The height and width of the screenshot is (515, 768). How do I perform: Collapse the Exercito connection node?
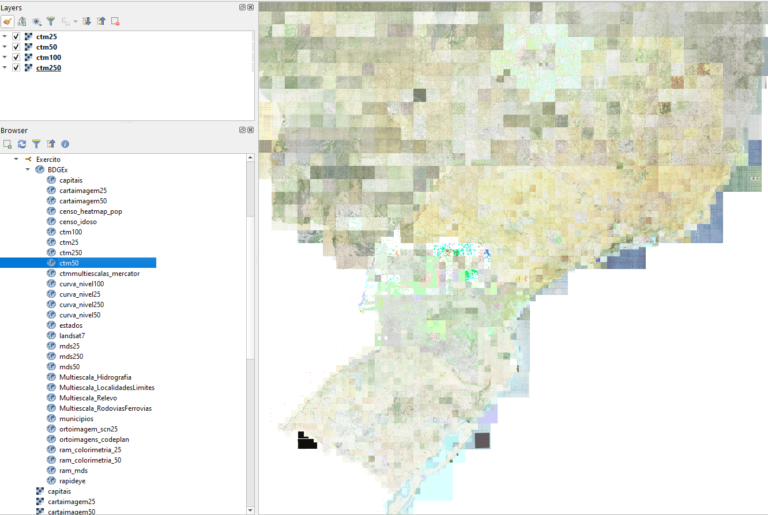[x=16, y=160]
